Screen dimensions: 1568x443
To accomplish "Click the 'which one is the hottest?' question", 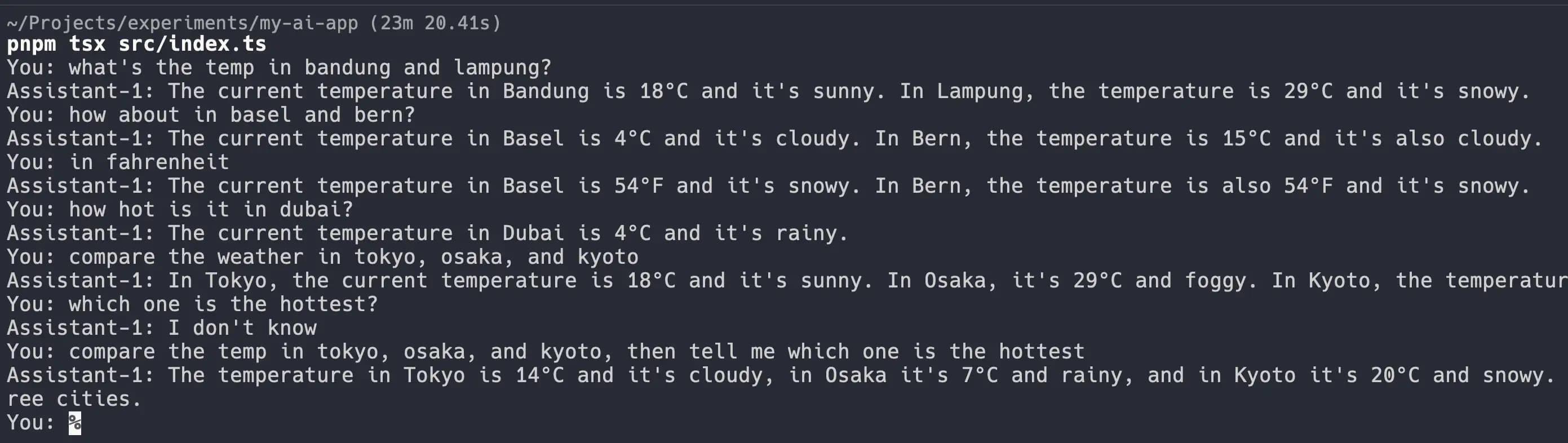I will click(192, 305).
